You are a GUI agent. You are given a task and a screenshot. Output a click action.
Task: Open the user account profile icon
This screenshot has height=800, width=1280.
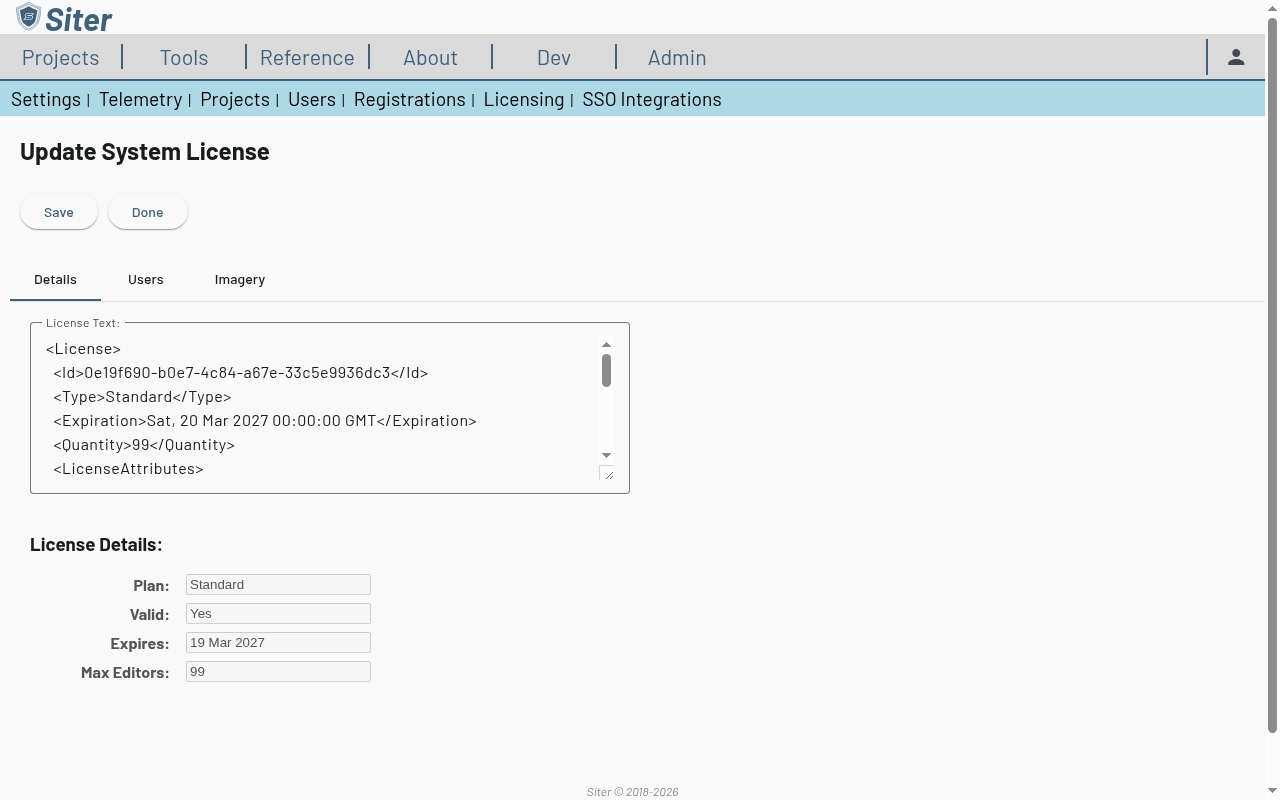(x=1236, y=57)
